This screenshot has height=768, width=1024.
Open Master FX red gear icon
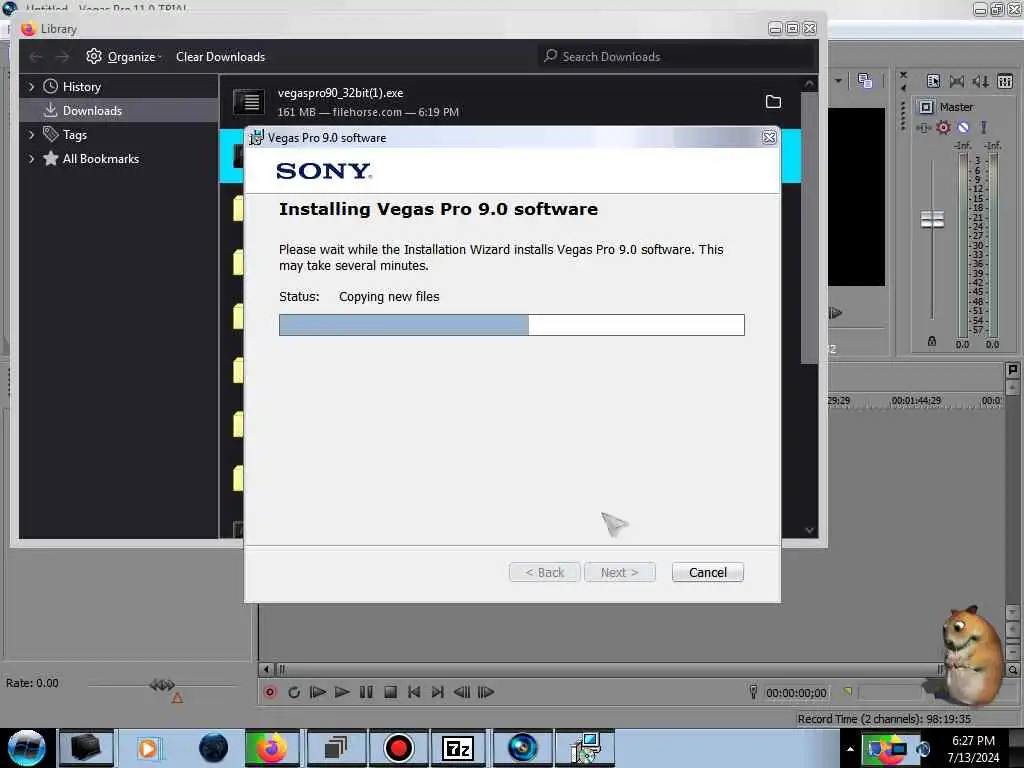(x=943, y=127)
